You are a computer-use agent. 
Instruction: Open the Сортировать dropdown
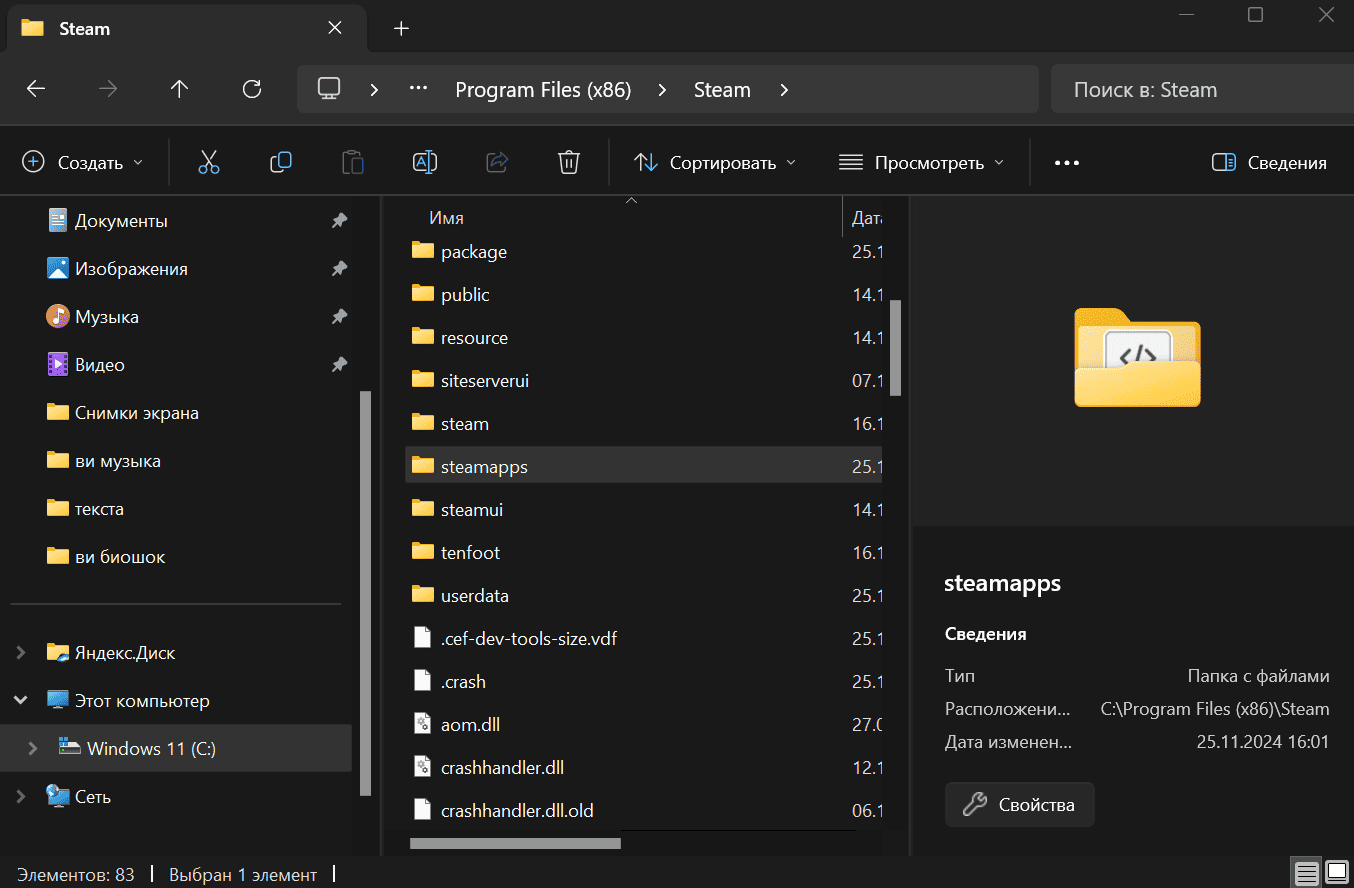(x=716, y=162)
